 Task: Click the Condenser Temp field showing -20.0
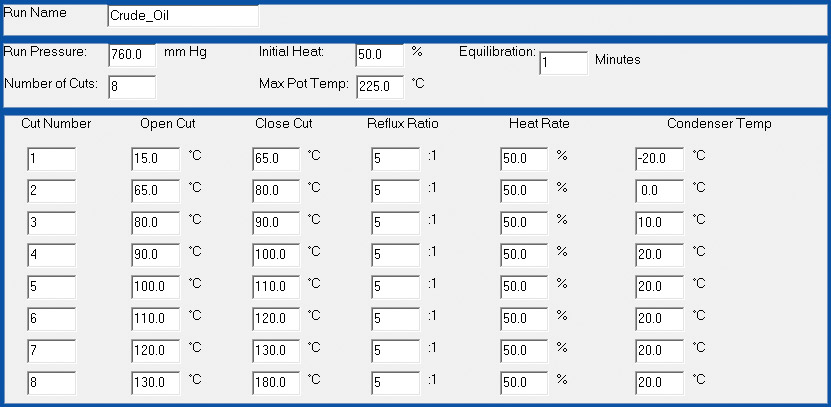coord(659,159)
